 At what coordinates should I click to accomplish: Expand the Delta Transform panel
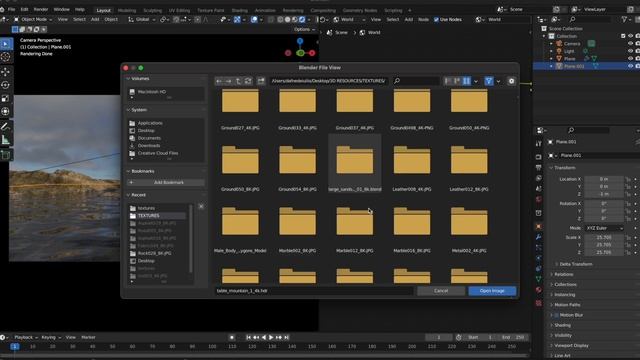tap(576, 264)
